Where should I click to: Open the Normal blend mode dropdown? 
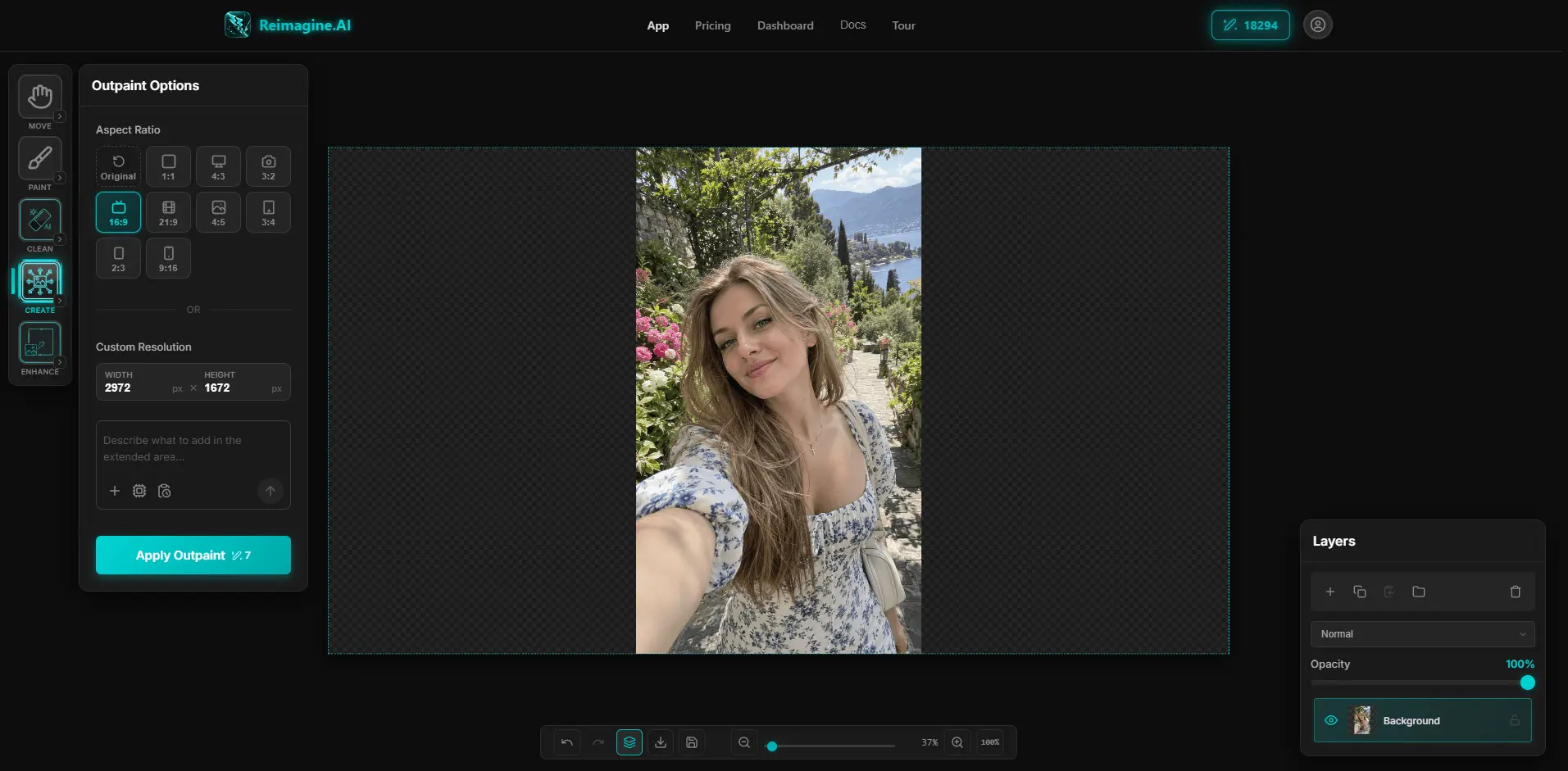click(x=1422, y=634)
